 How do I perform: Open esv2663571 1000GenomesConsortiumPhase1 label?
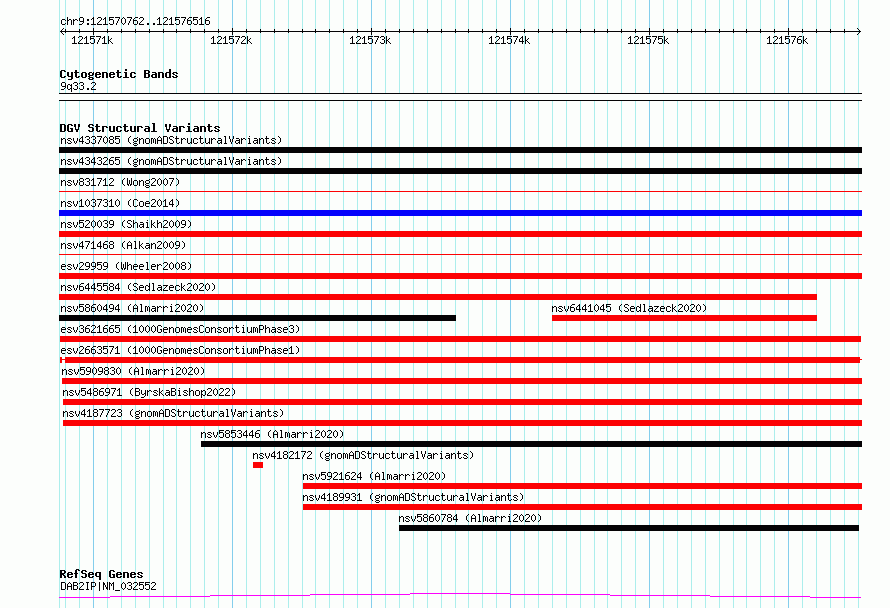180,350
